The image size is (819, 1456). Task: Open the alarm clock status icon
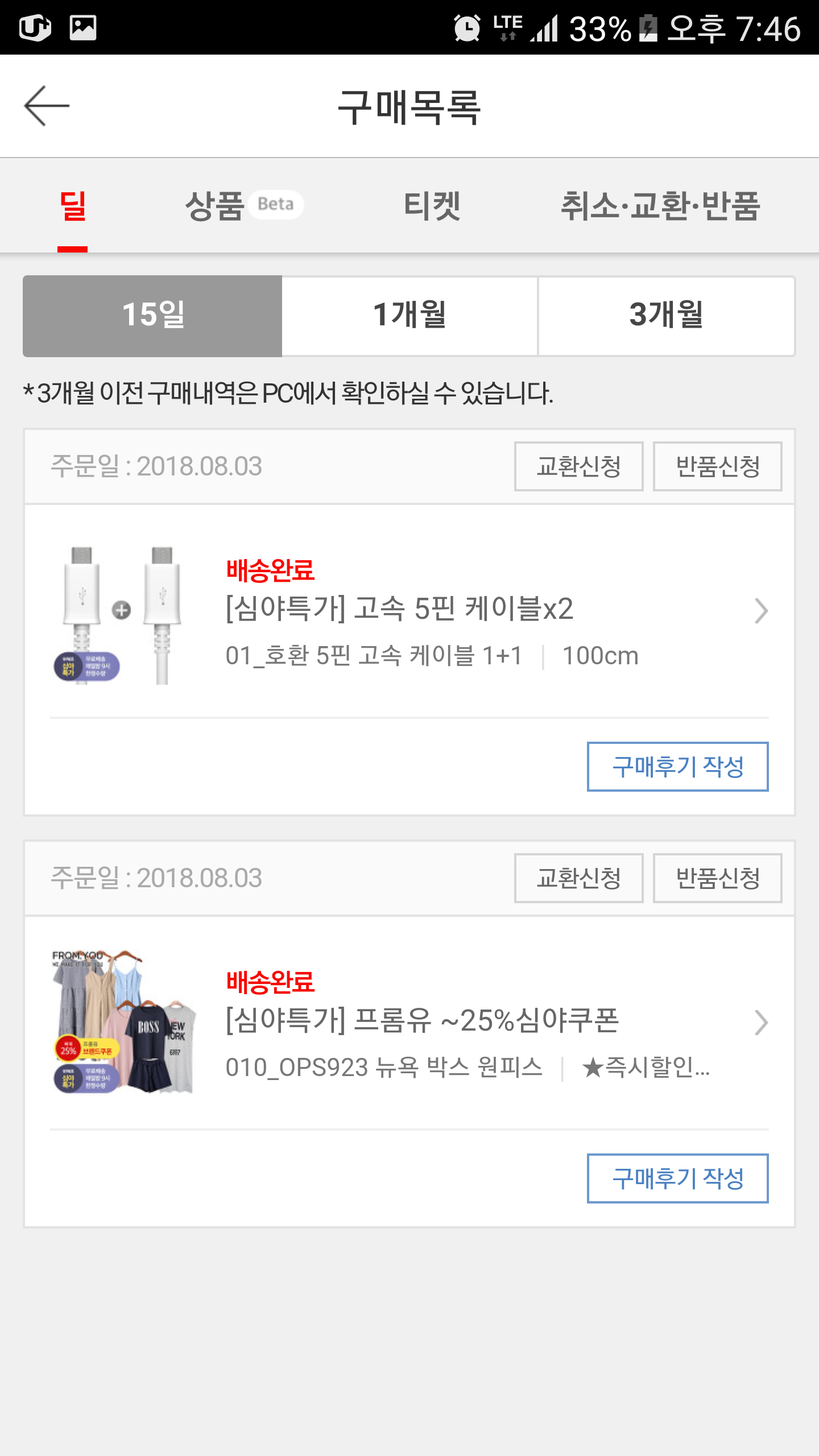click(467, 28)
